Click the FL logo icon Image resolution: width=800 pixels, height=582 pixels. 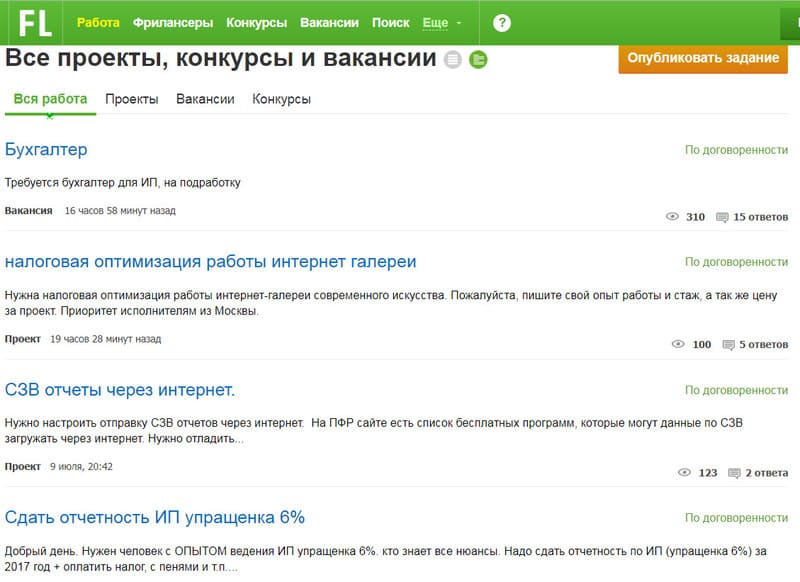[35, 22]
